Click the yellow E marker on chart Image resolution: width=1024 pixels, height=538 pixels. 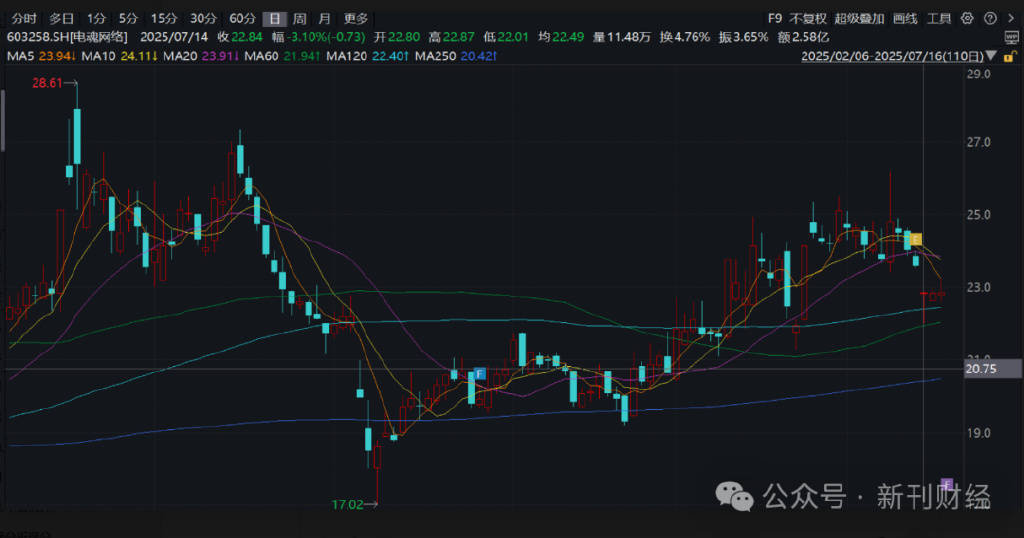(916, 240)
